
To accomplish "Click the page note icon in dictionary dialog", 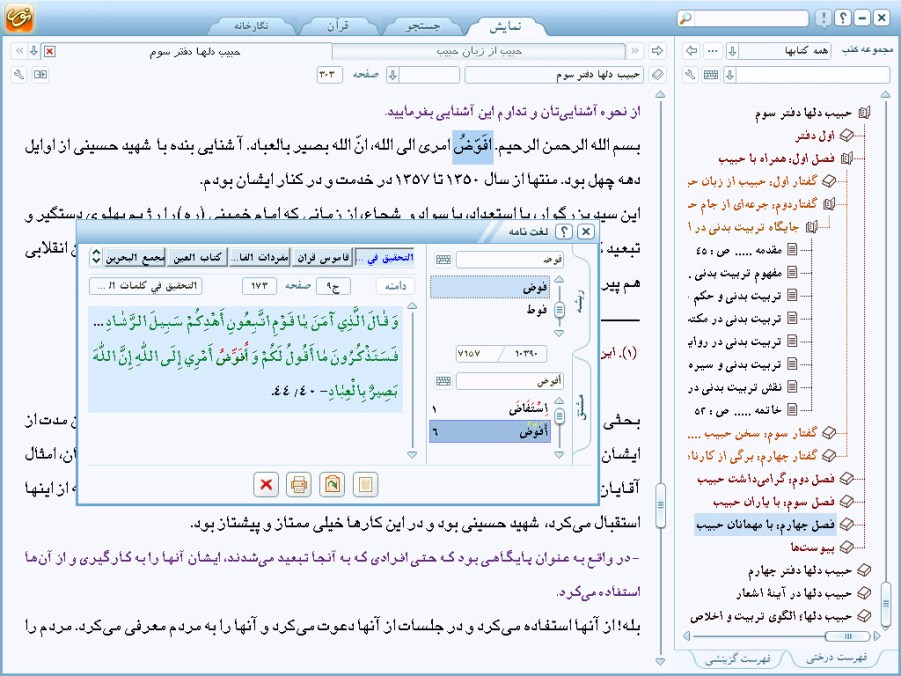I will (365, 485).
